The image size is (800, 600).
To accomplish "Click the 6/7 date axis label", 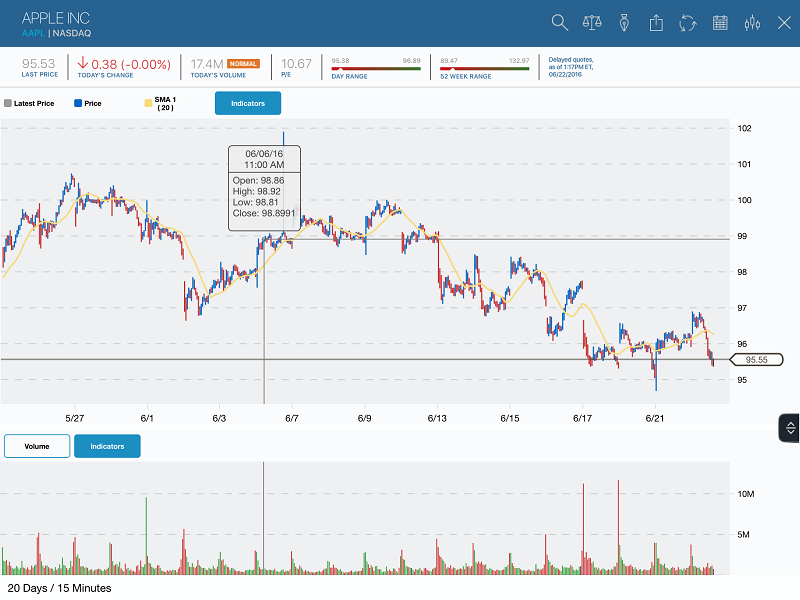I will pos(292,418).
